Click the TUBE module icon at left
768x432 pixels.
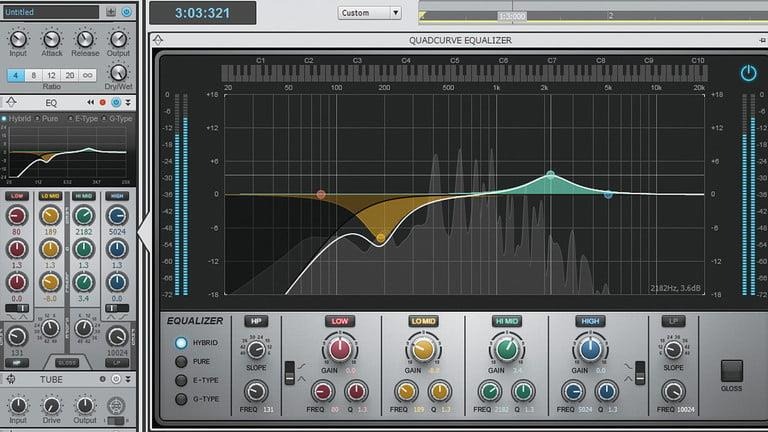(x=11, y=379)
